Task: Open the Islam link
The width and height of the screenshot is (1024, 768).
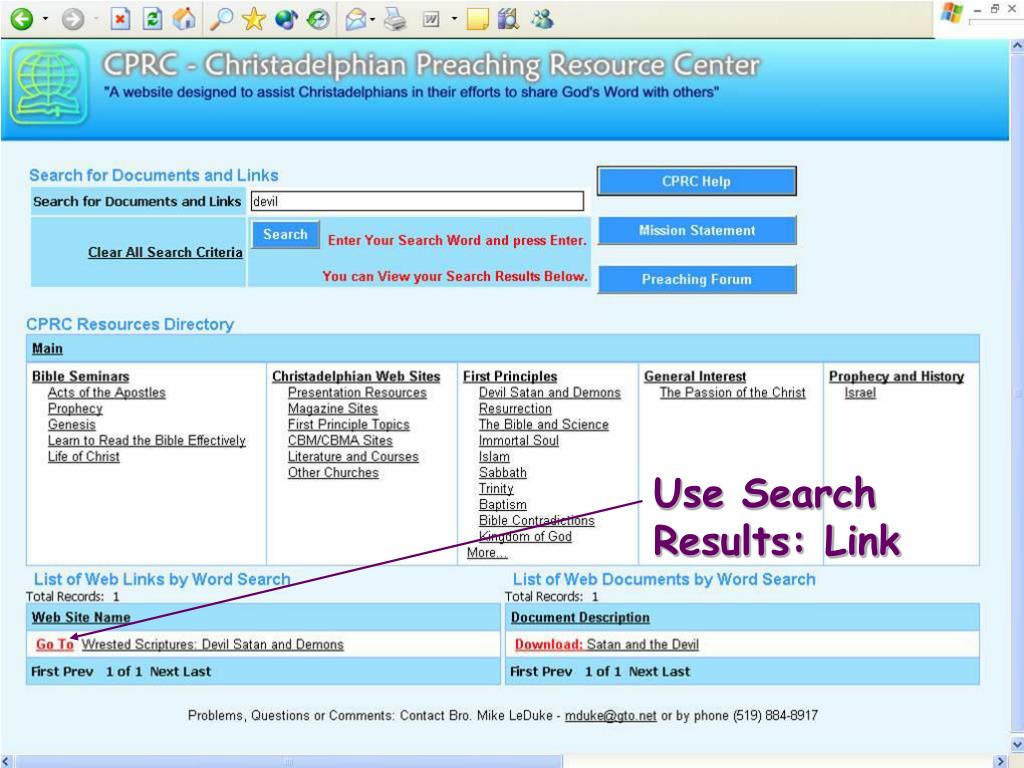Action: (x=494, y=456)
